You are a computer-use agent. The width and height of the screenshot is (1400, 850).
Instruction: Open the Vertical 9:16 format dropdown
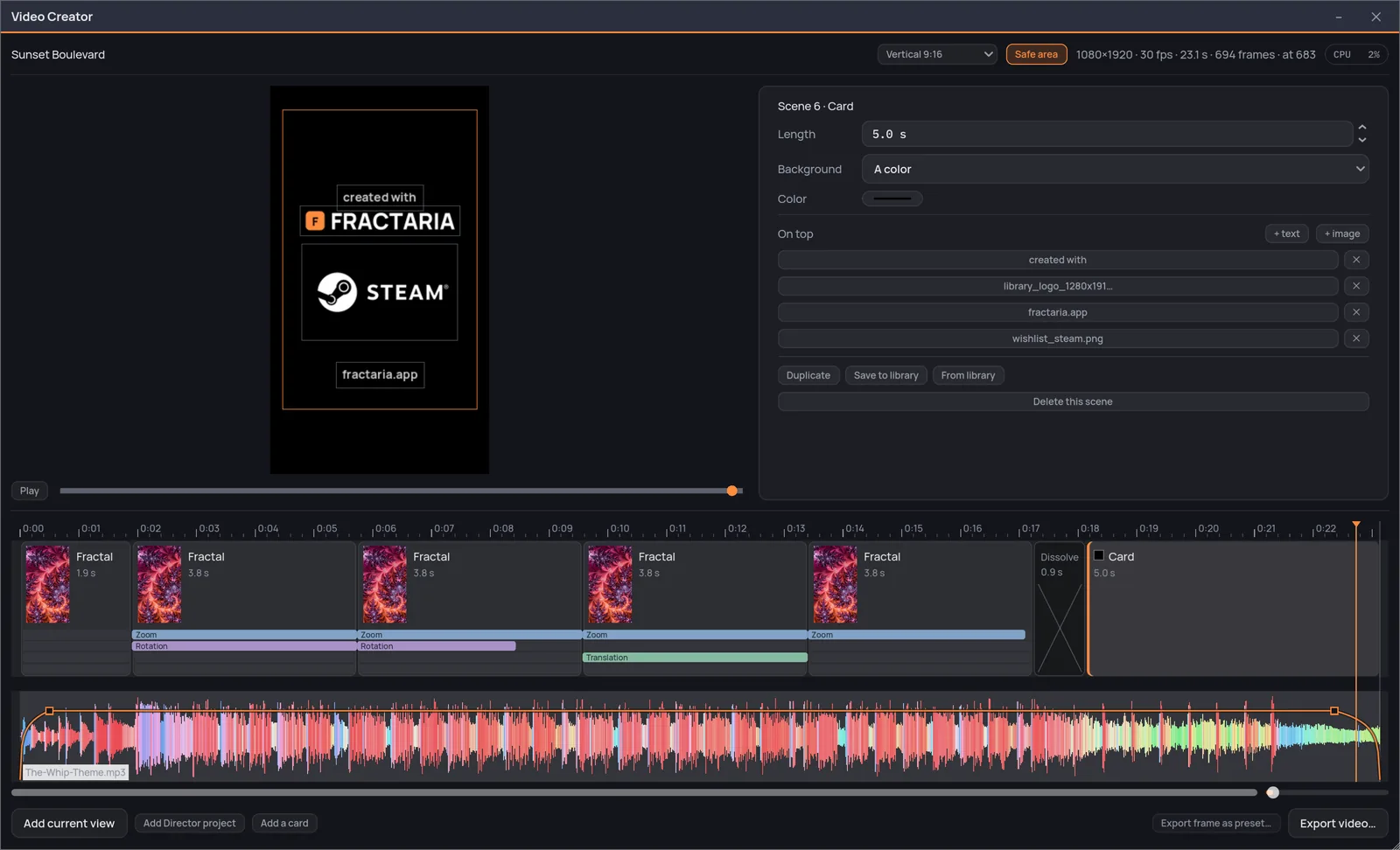pyautogui.click(x=937, y=54)
